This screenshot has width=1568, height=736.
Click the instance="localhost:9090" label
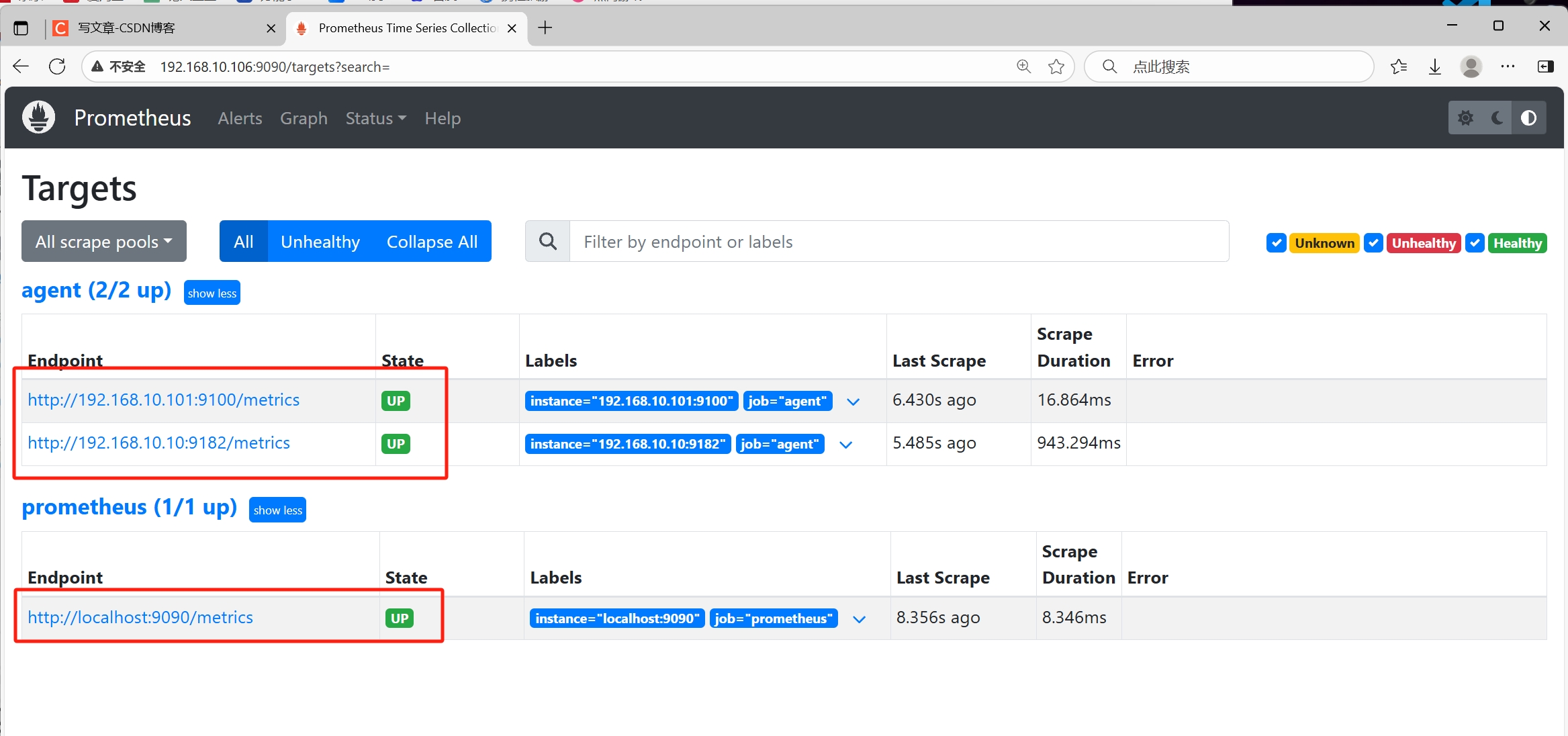[617, 618]
